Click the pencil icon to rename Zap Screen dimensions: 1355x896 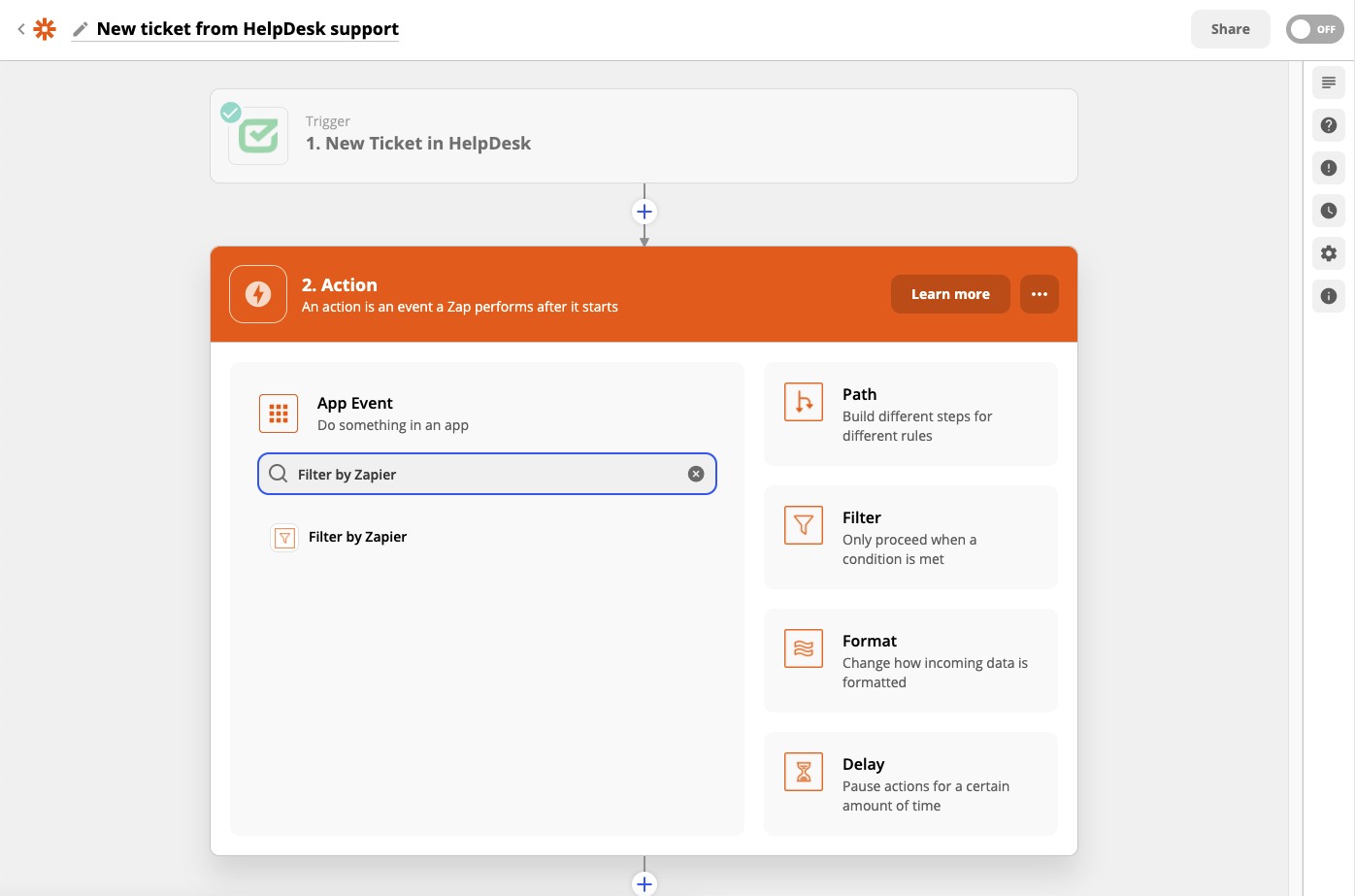click(81, 29)
